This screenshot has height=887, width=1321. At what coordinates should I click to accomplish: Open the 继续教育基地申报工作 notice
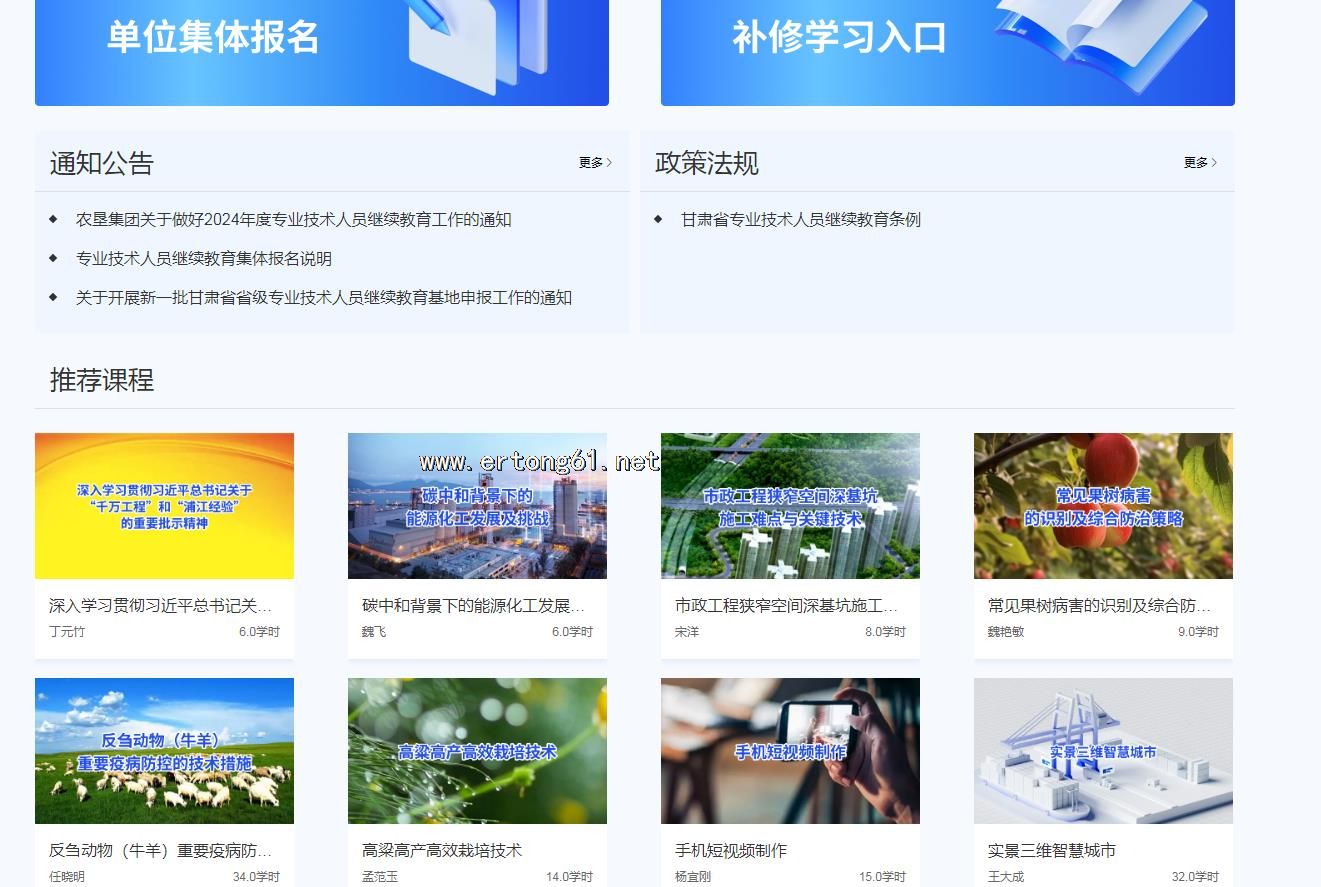coord(323,298)
